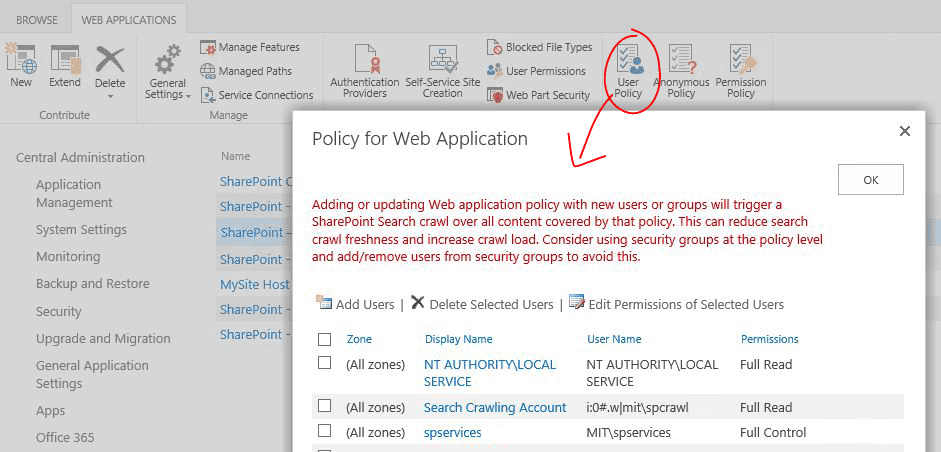The height and width of the screenshot is (452, 941).
Task: Check the NT AUTHORITY\LOCAL SERVICE row checkbox
Action: 325,363
